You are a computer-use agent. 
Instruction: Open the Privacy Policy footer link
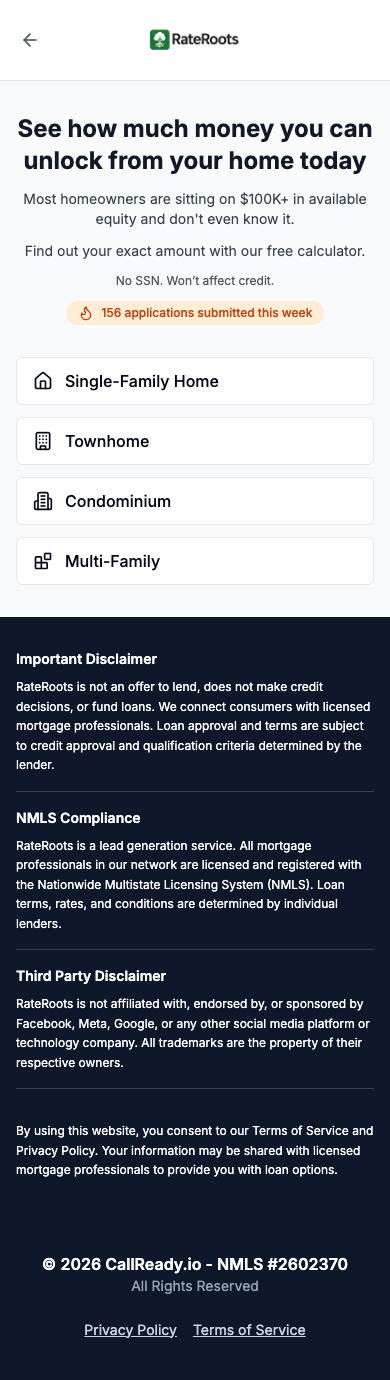pyautogui.click(x=130, y=1330)
